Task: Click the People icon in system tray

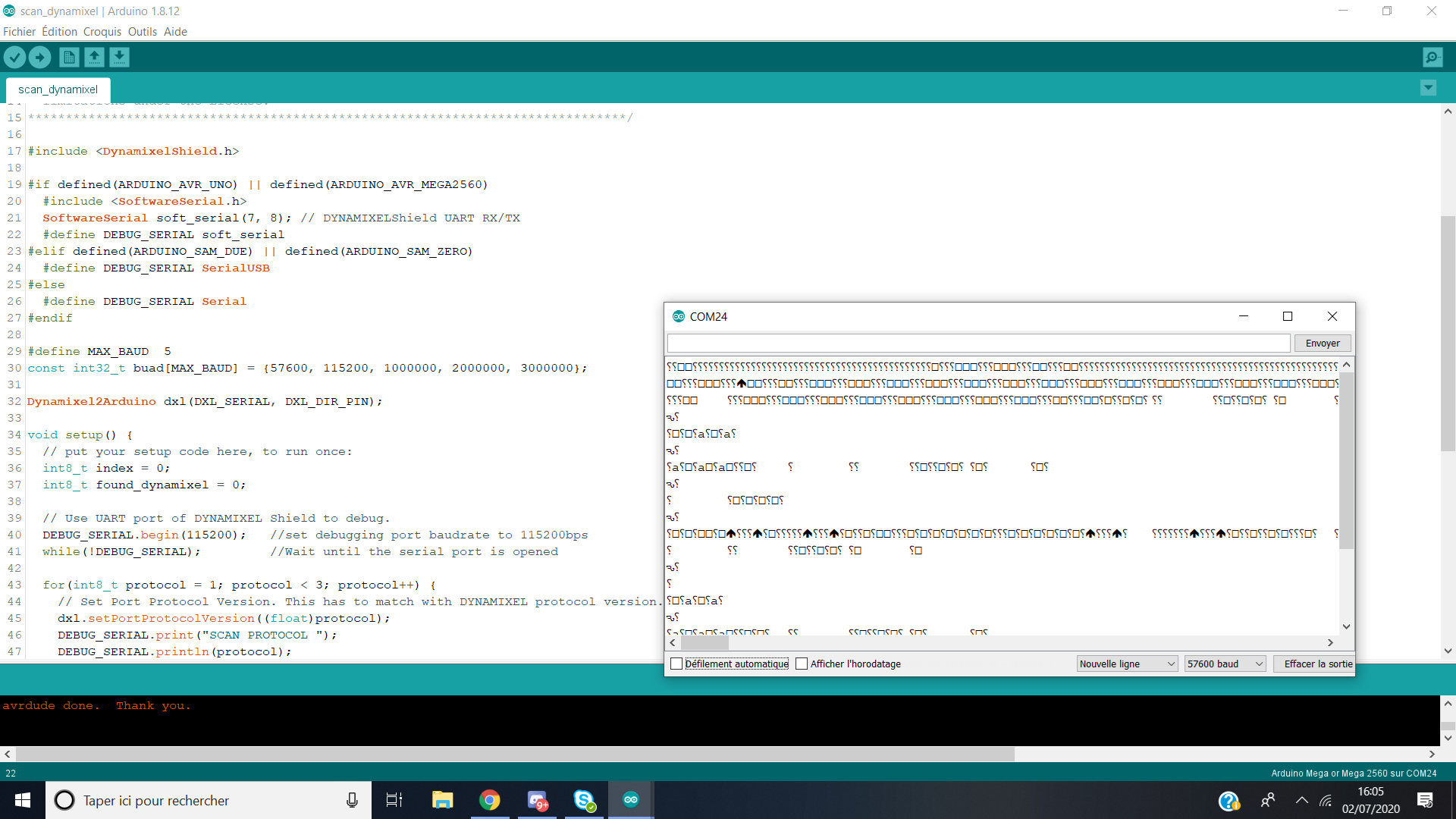Action: 1267,800
